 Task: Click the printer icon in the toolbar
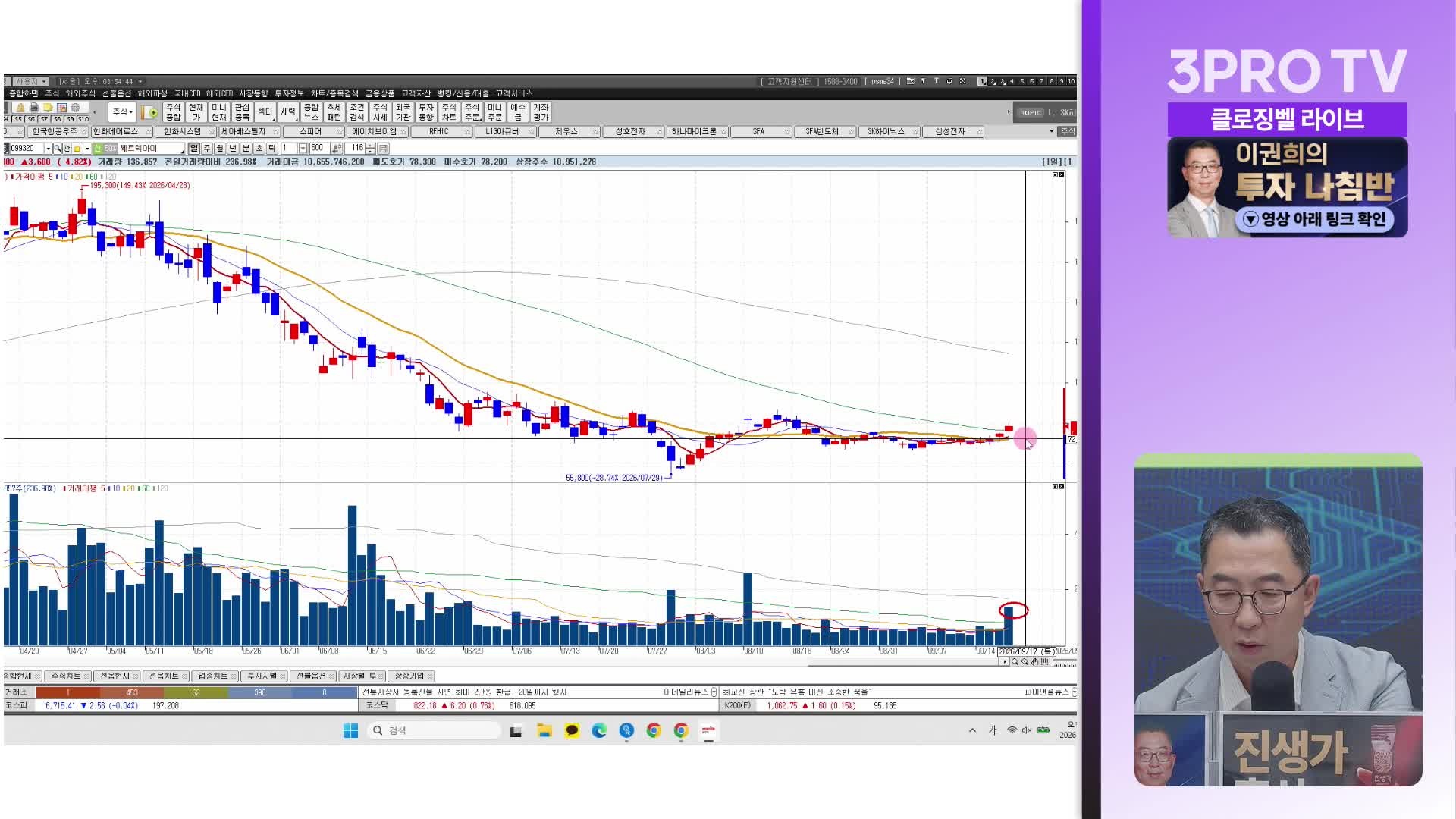tap(34, 108)
